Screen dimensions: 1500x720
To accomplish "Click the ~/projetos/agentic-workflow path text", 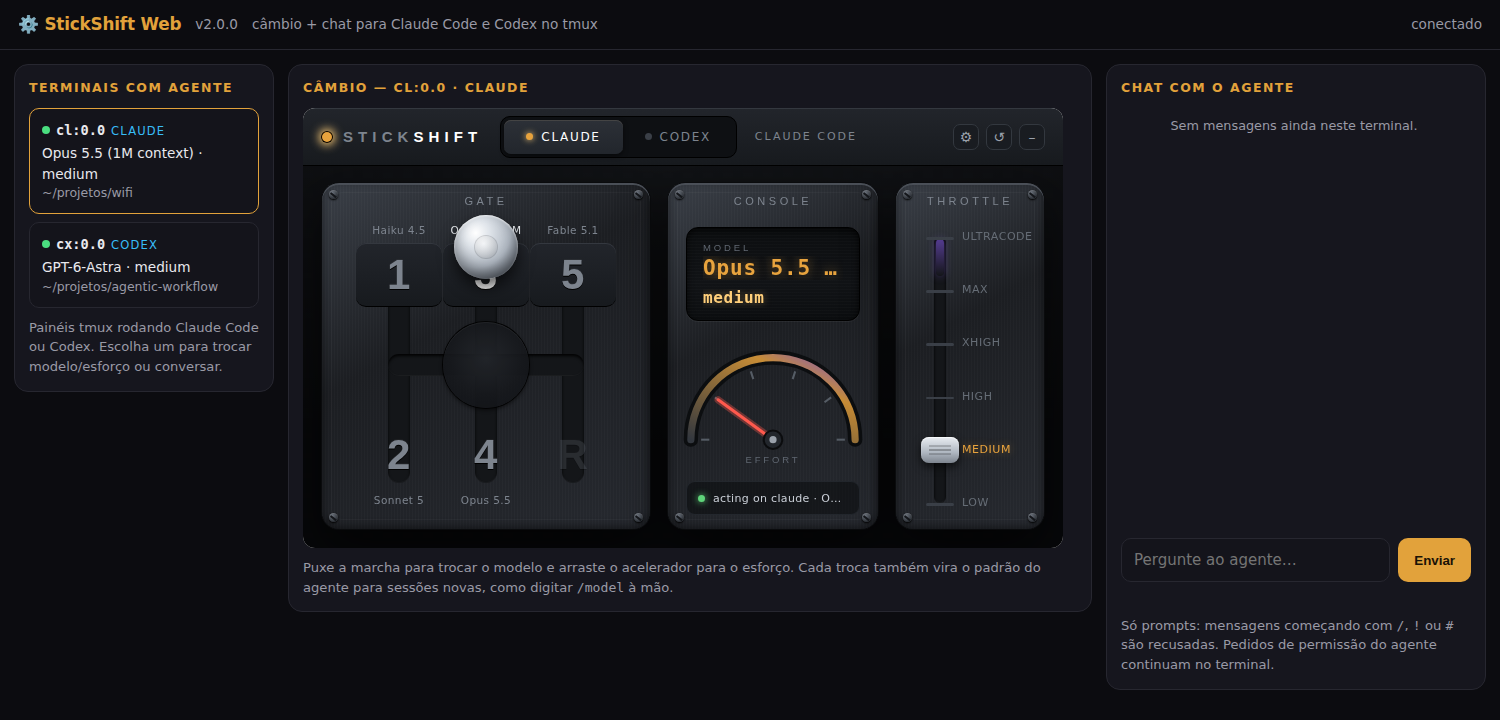I will [130, 287].
